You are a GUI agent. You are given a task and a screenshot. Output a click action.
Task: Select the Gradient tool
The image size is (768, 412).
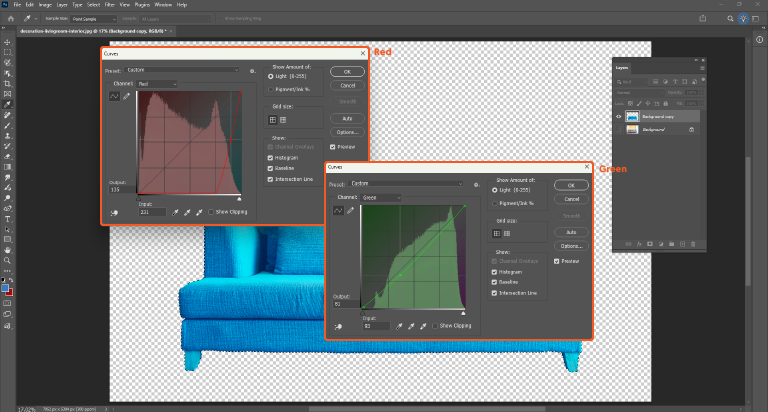coord(7,167)
